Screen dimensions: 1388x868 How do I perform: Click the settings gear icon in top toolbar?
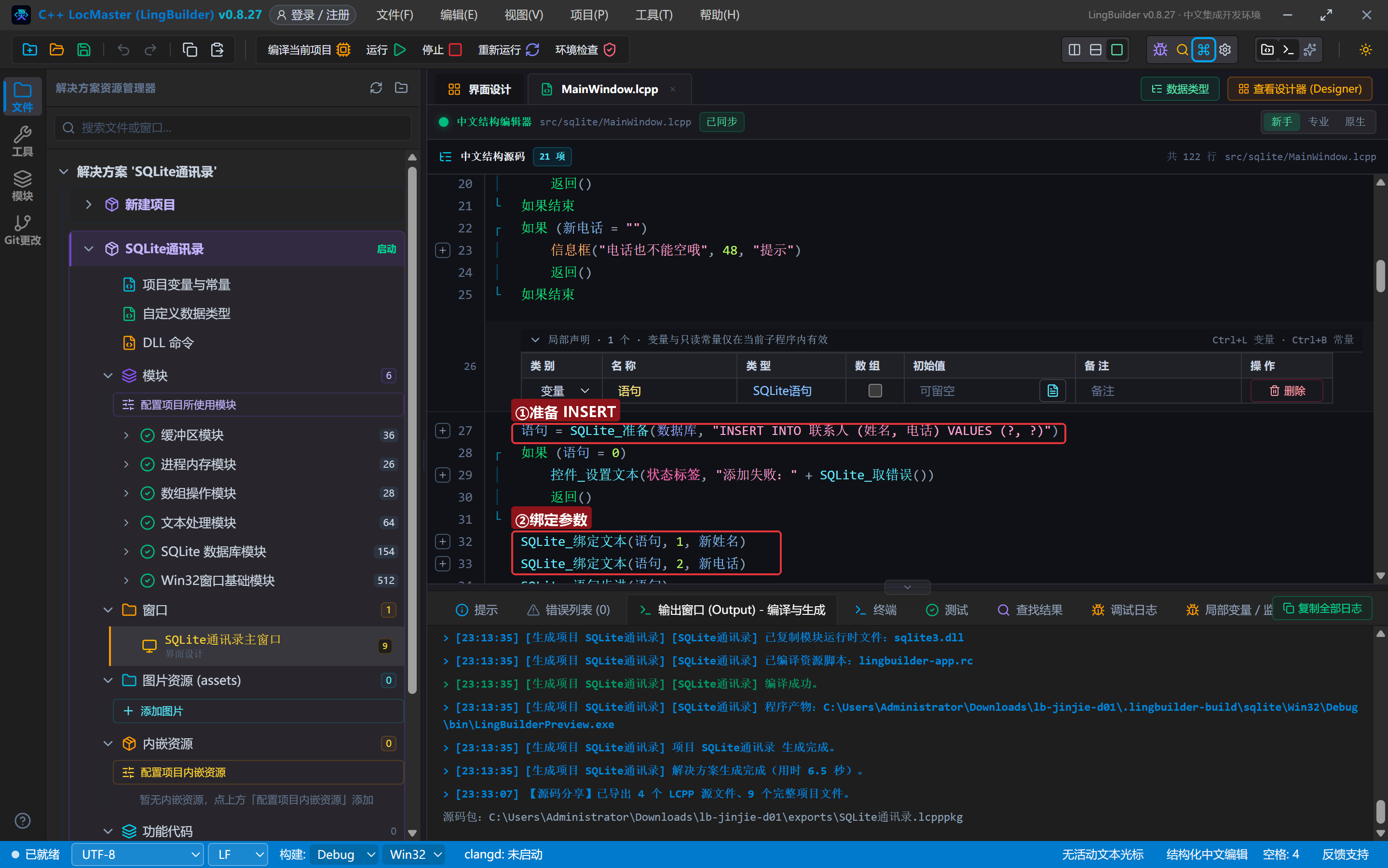coord(1225,50)
